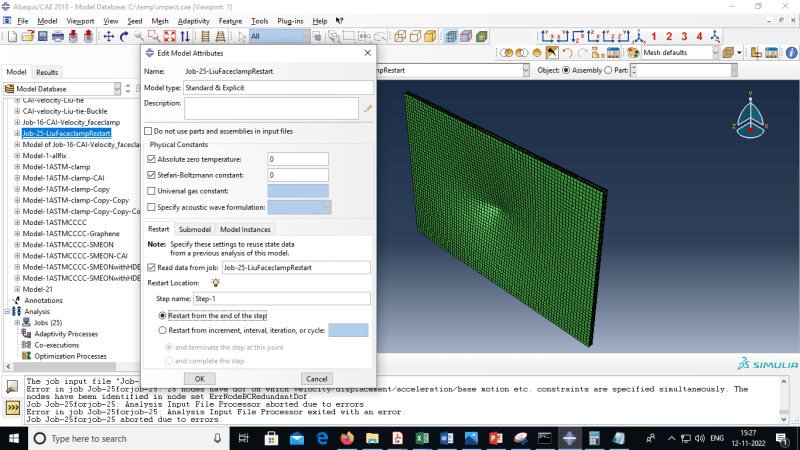Enable shaded render style
This screenshot has height=450, width=800.
431,36
